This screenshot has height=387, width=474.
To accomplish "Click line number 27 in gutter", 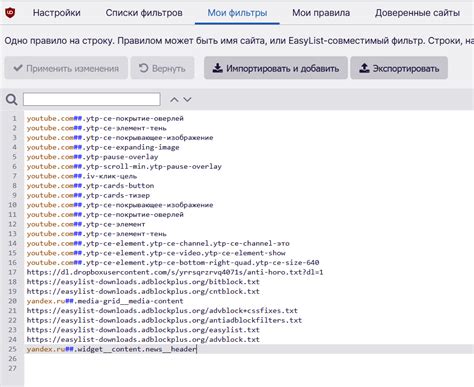I will click(x=12, y=368).
